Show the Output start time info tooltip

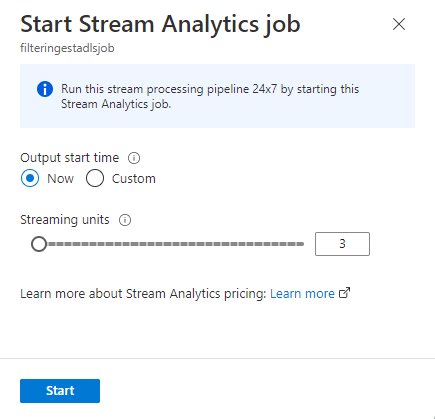point(134,158)
